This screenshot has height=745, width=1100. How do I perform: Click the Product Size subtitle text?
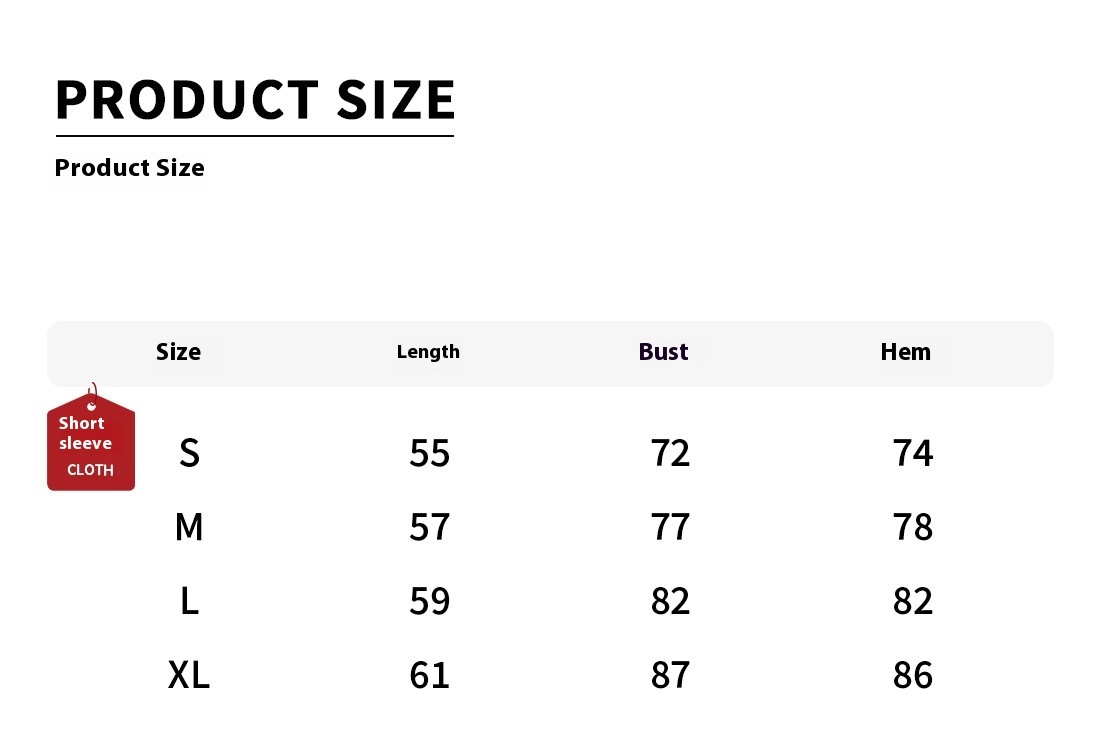click(130, 168)
